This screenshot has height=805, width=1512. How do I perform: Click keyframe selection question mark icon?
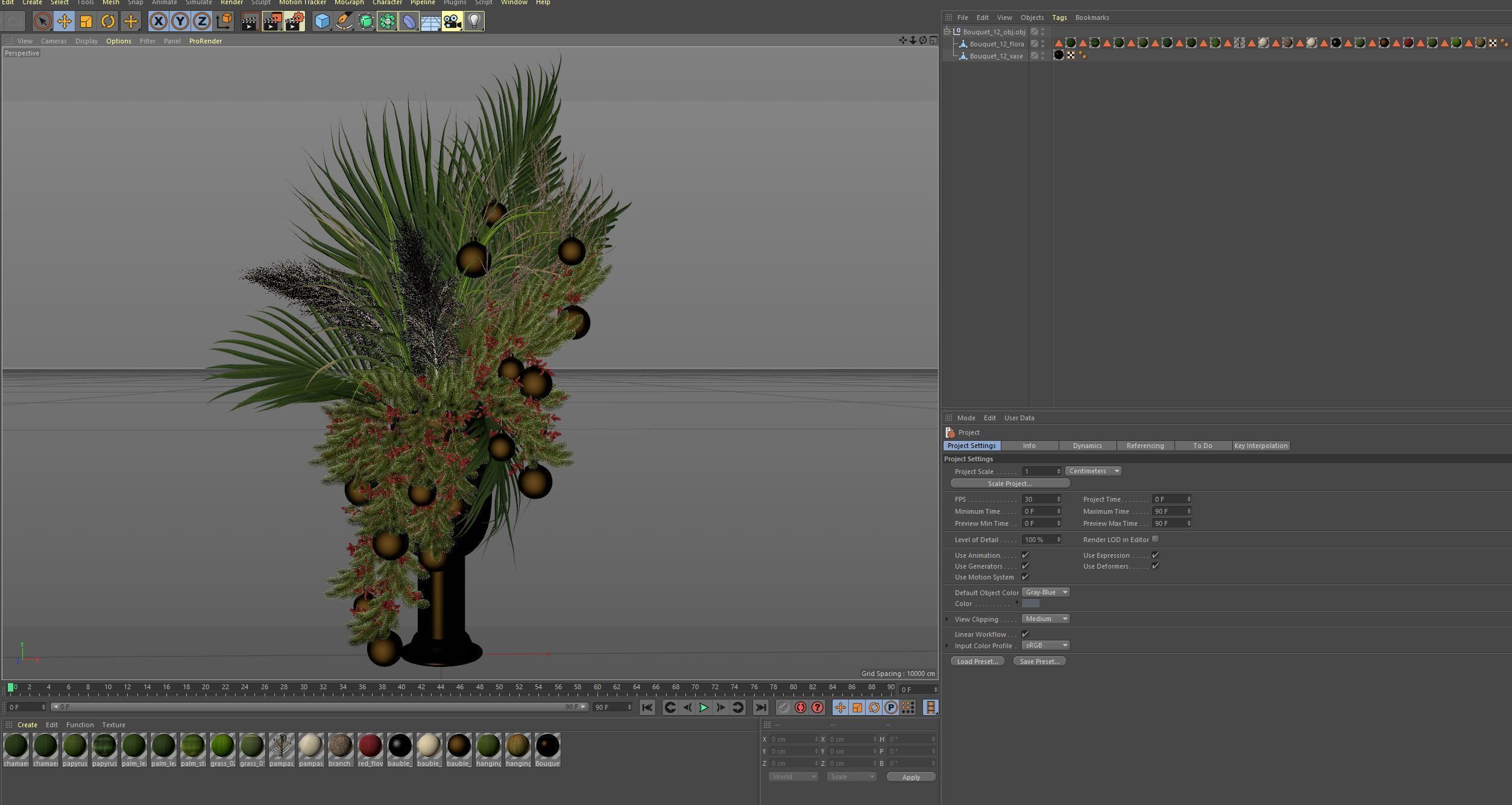tap(817, 707)
